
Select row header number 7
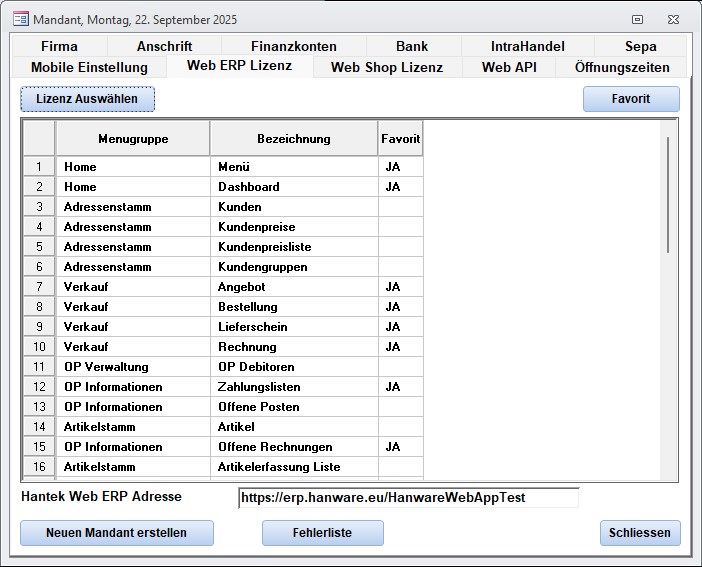click(x=39, y=287)
